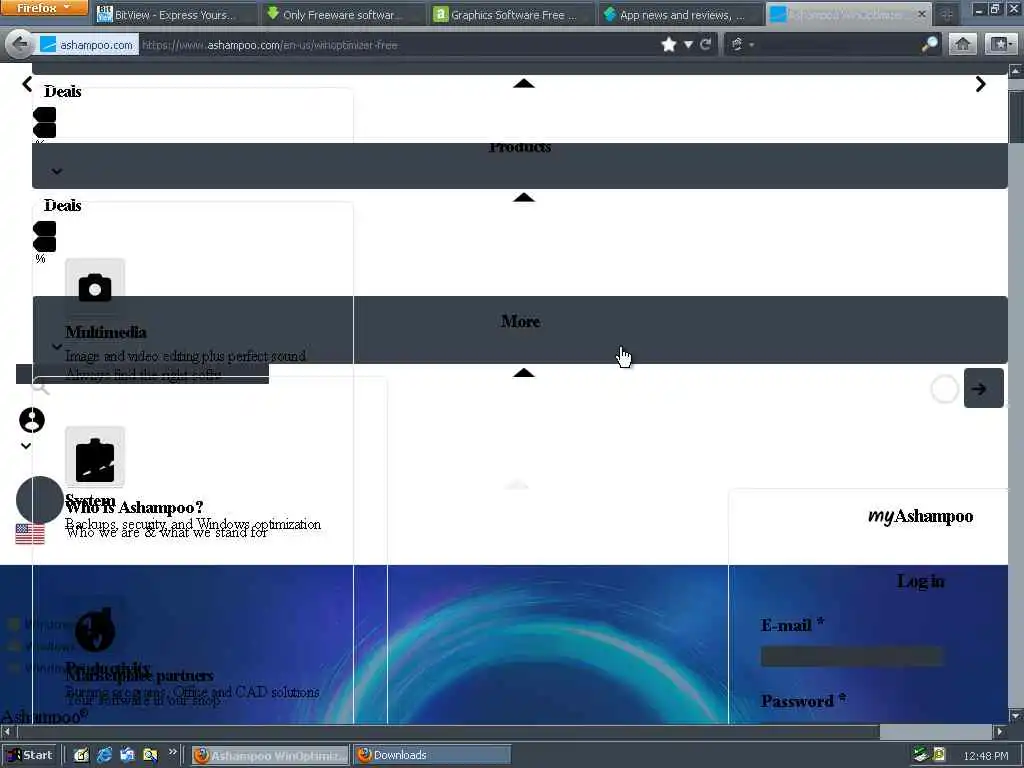Expand the chevron inside the Products bar
The width and height of the screenshot is (1024, 768).
(x=57, y=171)
